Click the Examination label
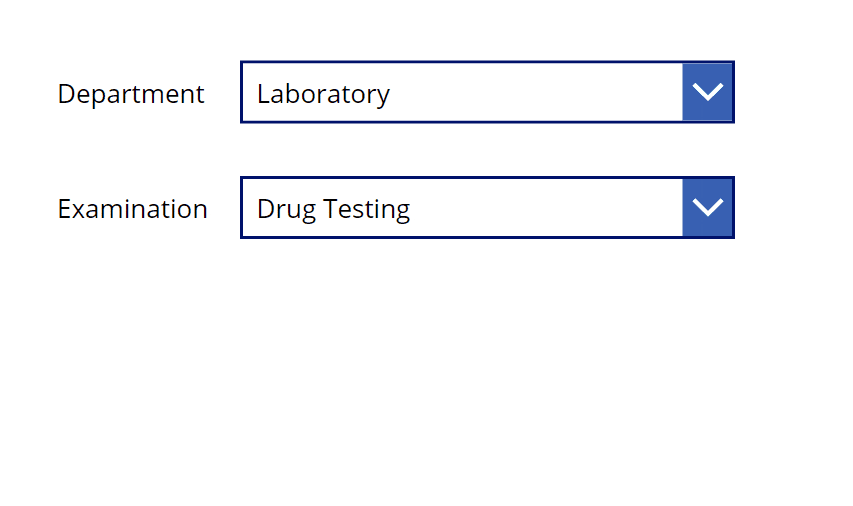This screenshot has height=506, width=853. coord(133,209)
